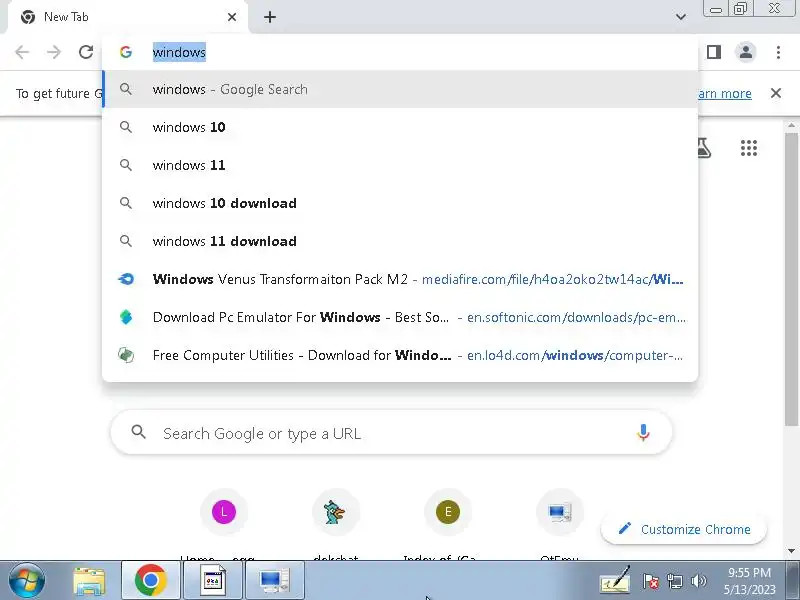Click the softonic favicon in the suggestions
This screenshot has width=800, height=600.
click(126, 317)
